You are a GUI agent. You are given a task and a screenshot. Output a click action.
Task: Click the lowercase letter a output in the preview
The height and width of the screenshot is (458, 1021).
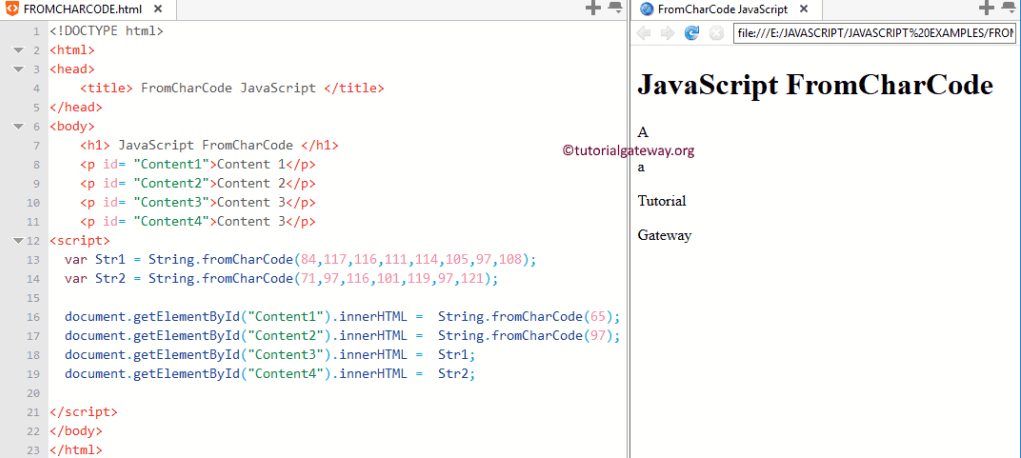coord(641,167)
